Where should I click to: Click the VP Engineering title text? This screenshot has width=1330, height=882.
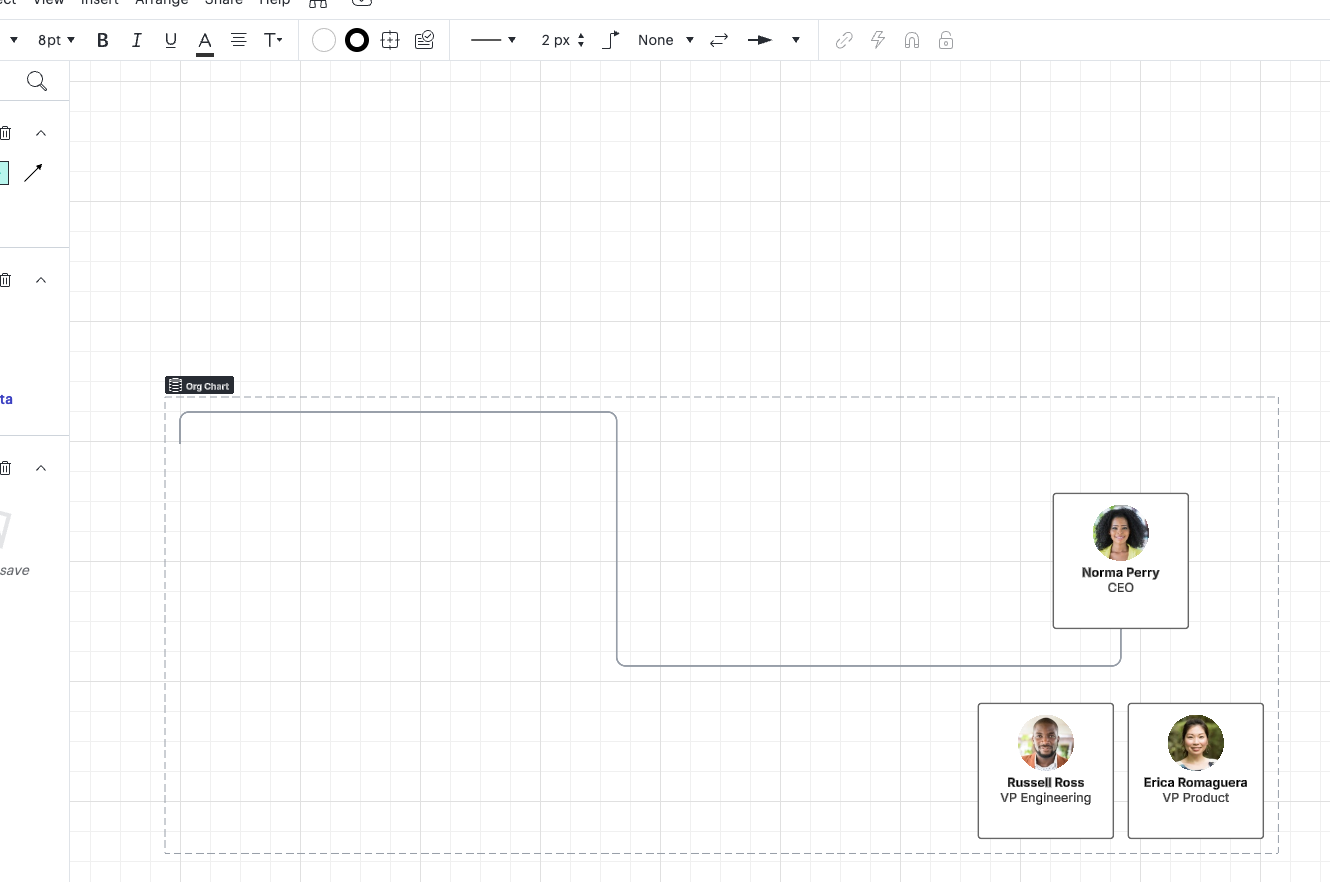tap(1045, 798)
